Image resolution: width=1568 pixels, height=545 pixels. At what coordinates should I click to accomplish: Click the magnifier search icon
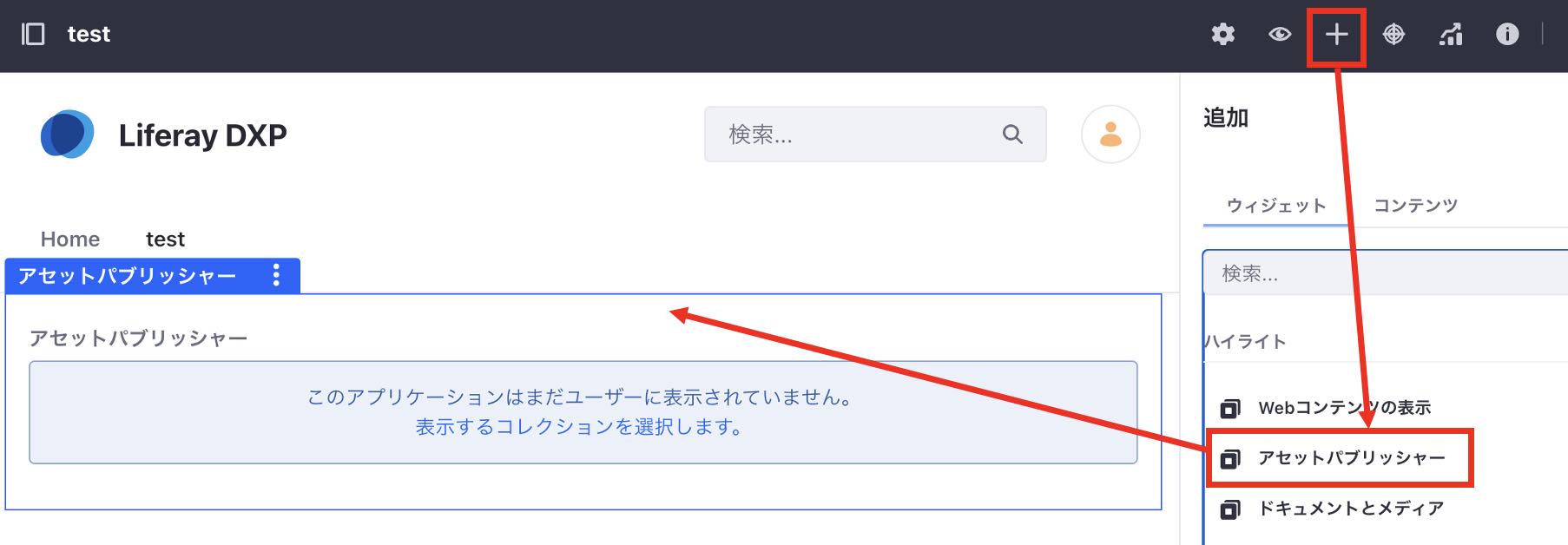point(1012,135)
